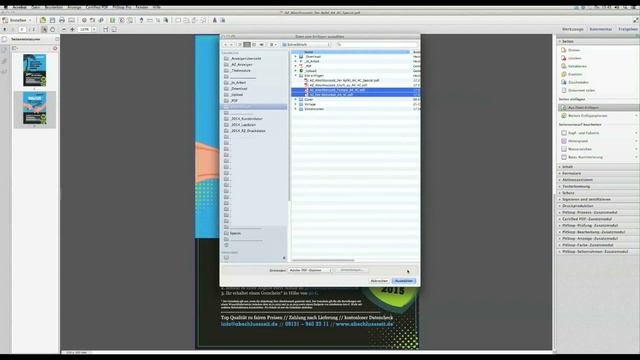Click the page number field
This screenshot has width=640, height=360.
click(22, 29)
